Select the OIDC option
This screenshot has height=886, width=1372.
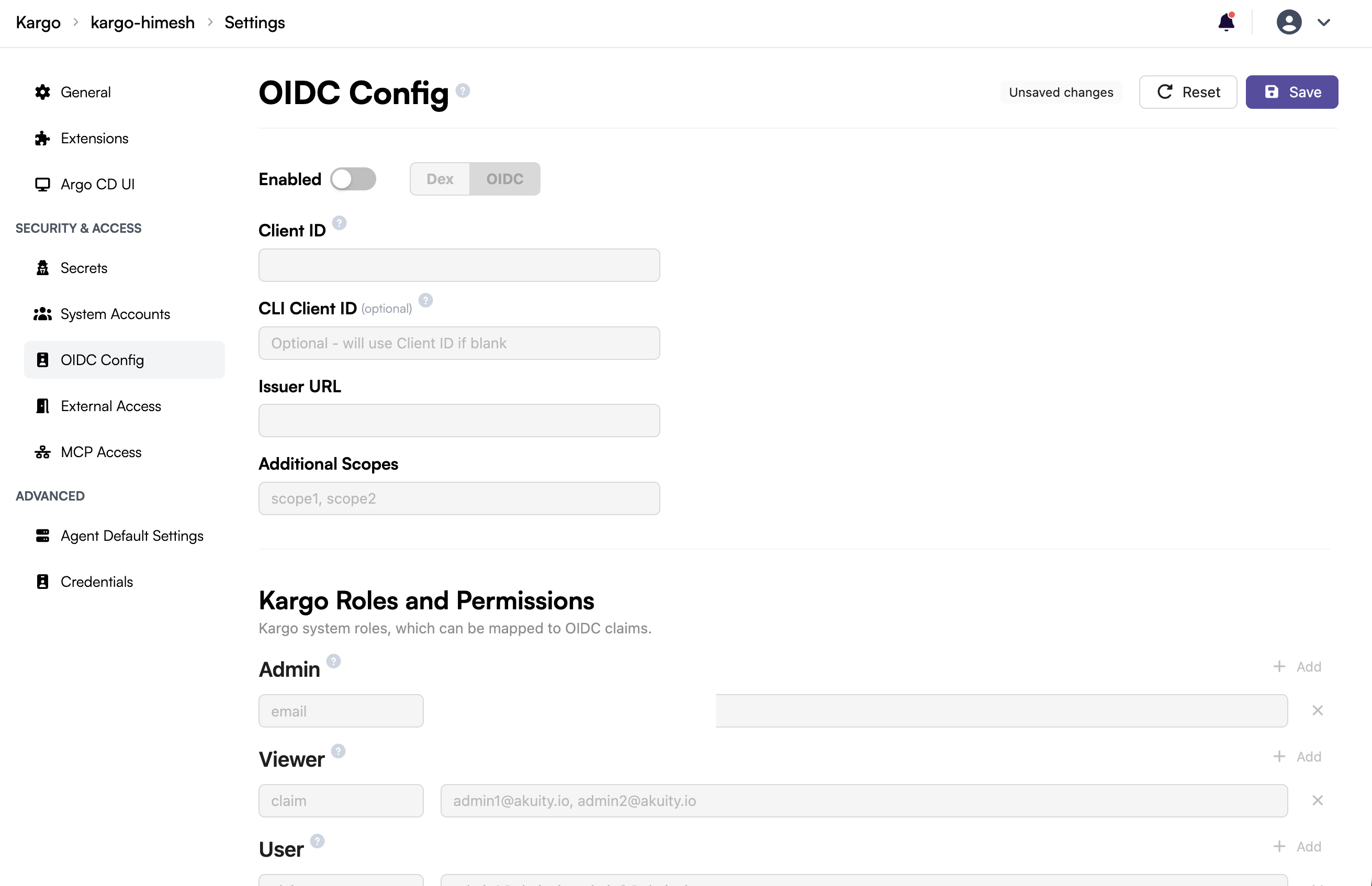(x=505, y=179)
